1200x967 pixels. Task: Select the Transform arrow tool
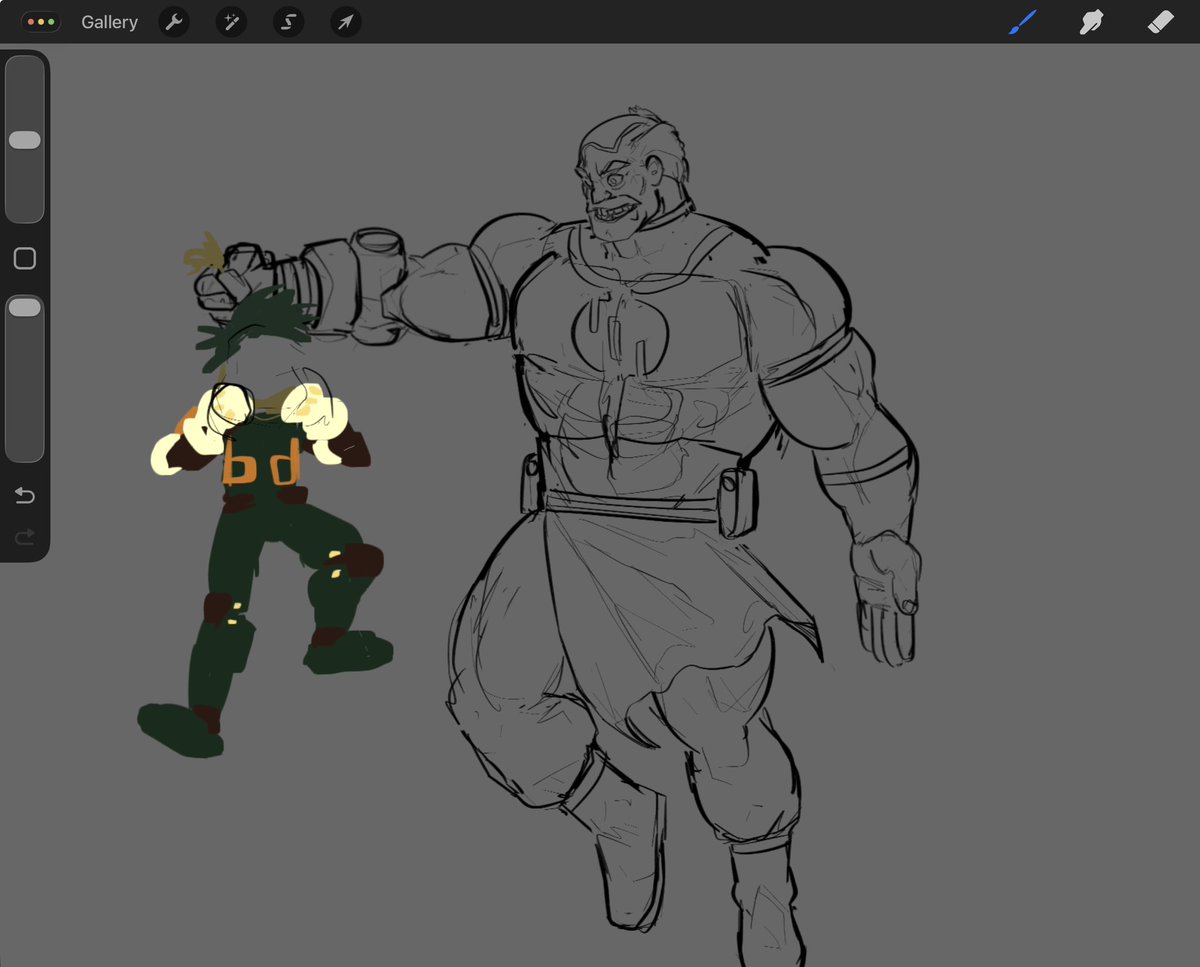pos(345,21)
